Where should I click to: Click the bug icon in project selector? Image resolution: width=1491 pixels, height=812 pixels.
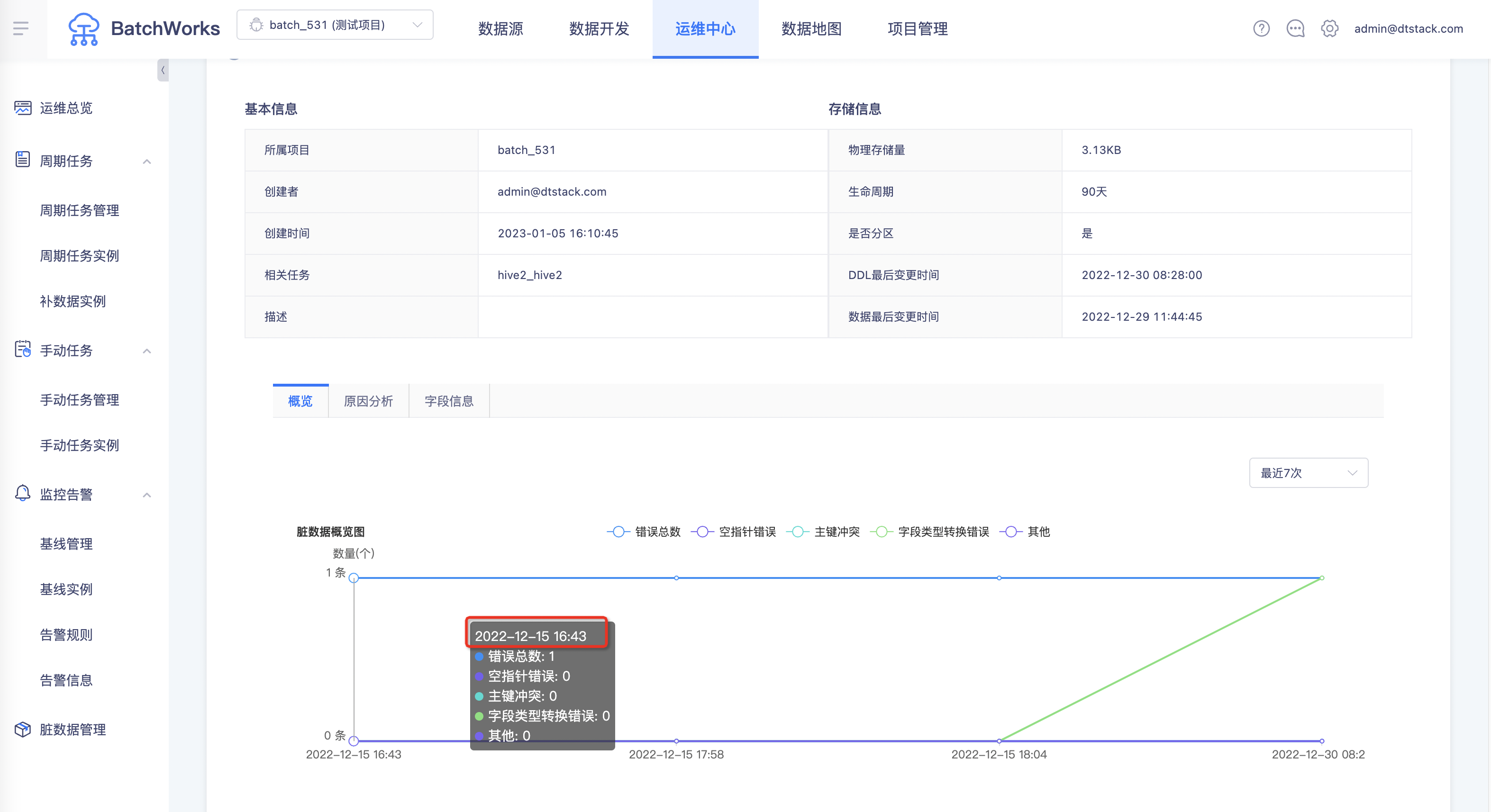256,25
